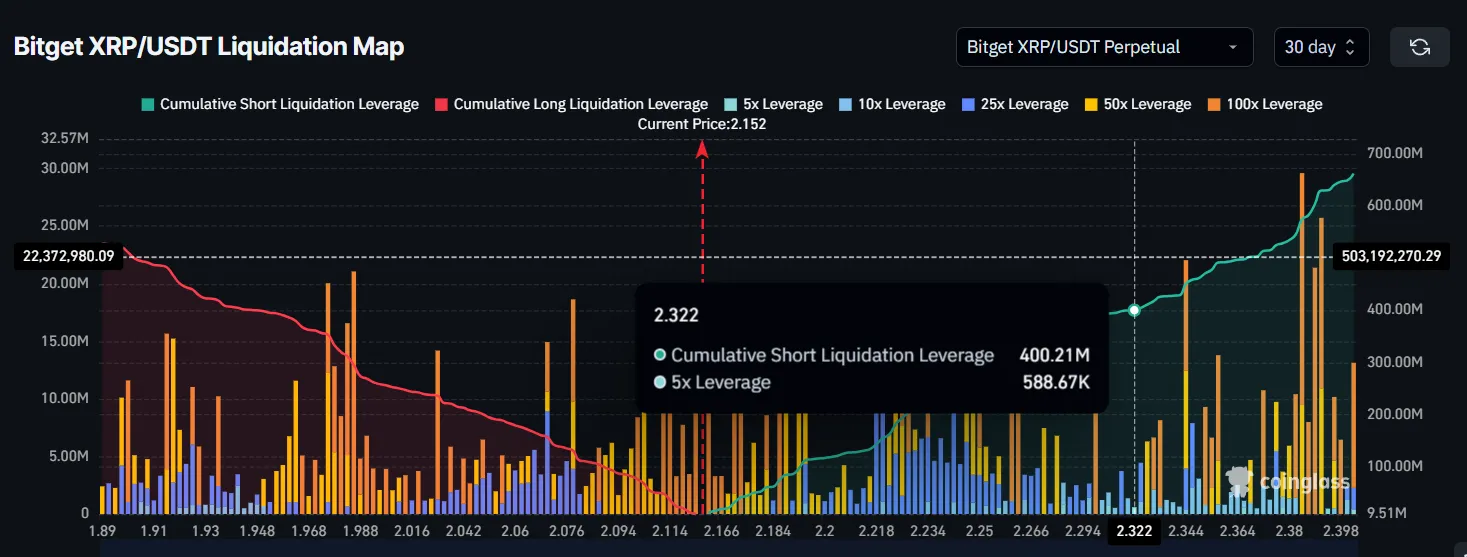The image size is (1467, 557).
Task: Click the 50x Leverage yellow legend icon
Action: click(x=1090, y=104)
